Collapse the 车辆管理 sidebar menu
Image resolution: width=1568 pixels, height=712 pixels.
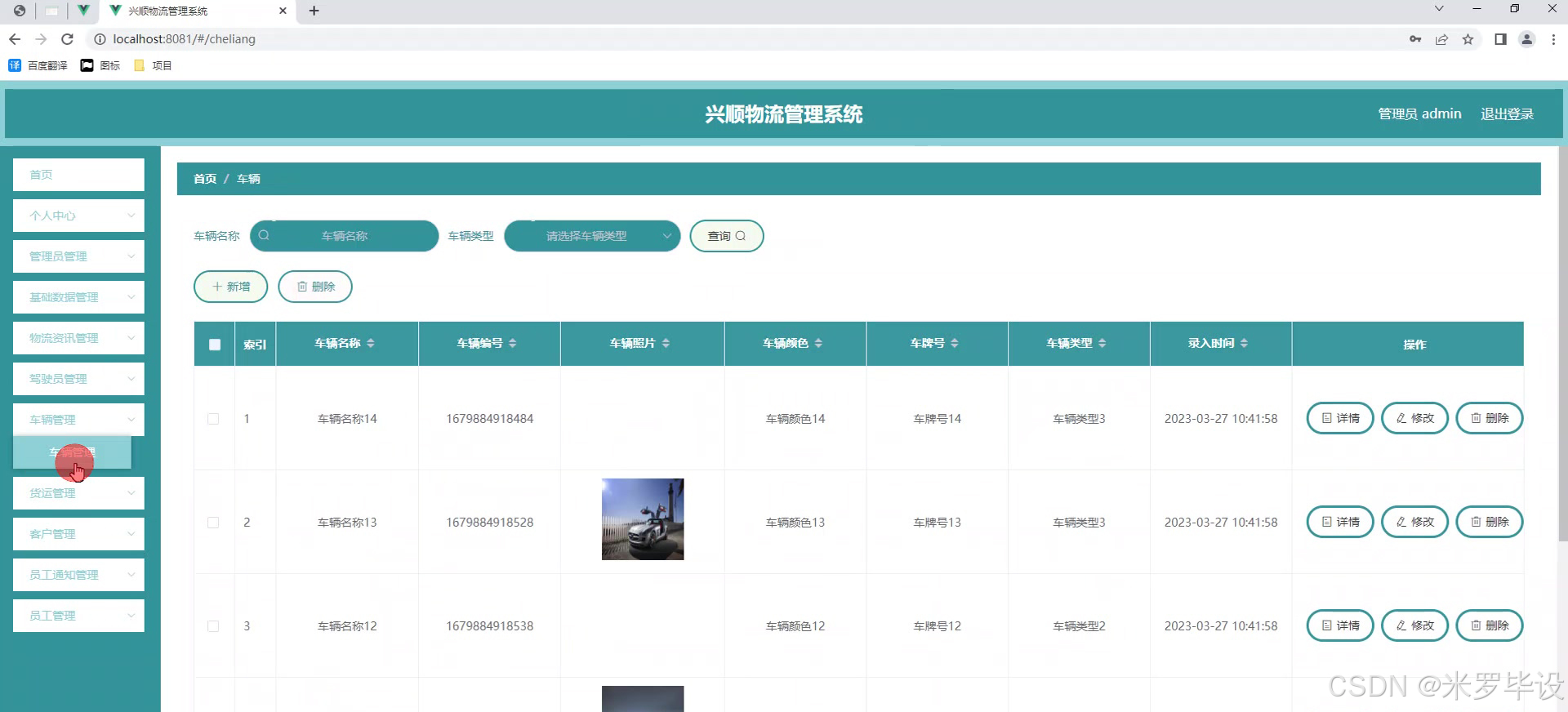click(78, 420)
